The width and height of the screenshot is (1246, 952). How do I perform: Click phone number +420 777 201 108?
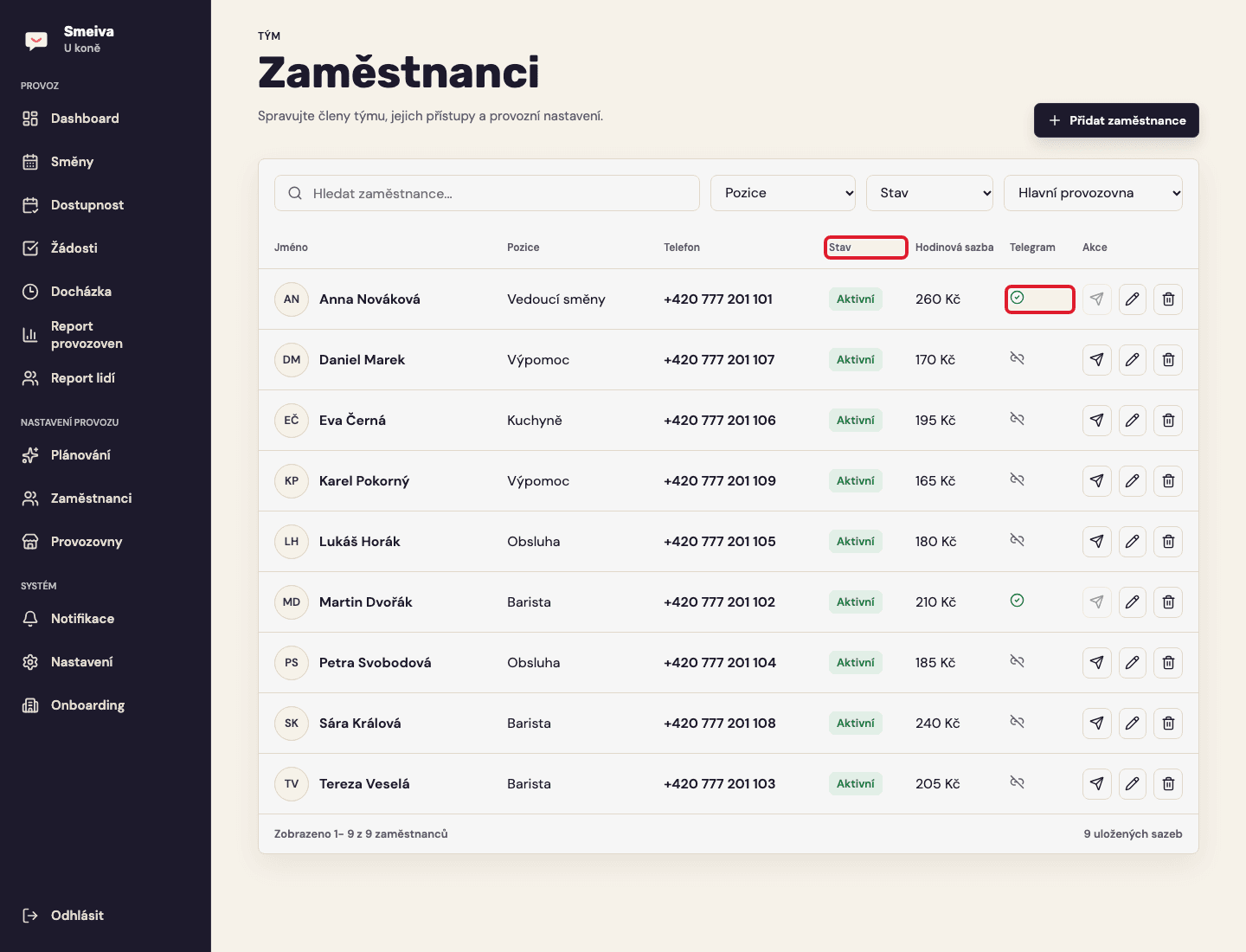tap(720, 724)
